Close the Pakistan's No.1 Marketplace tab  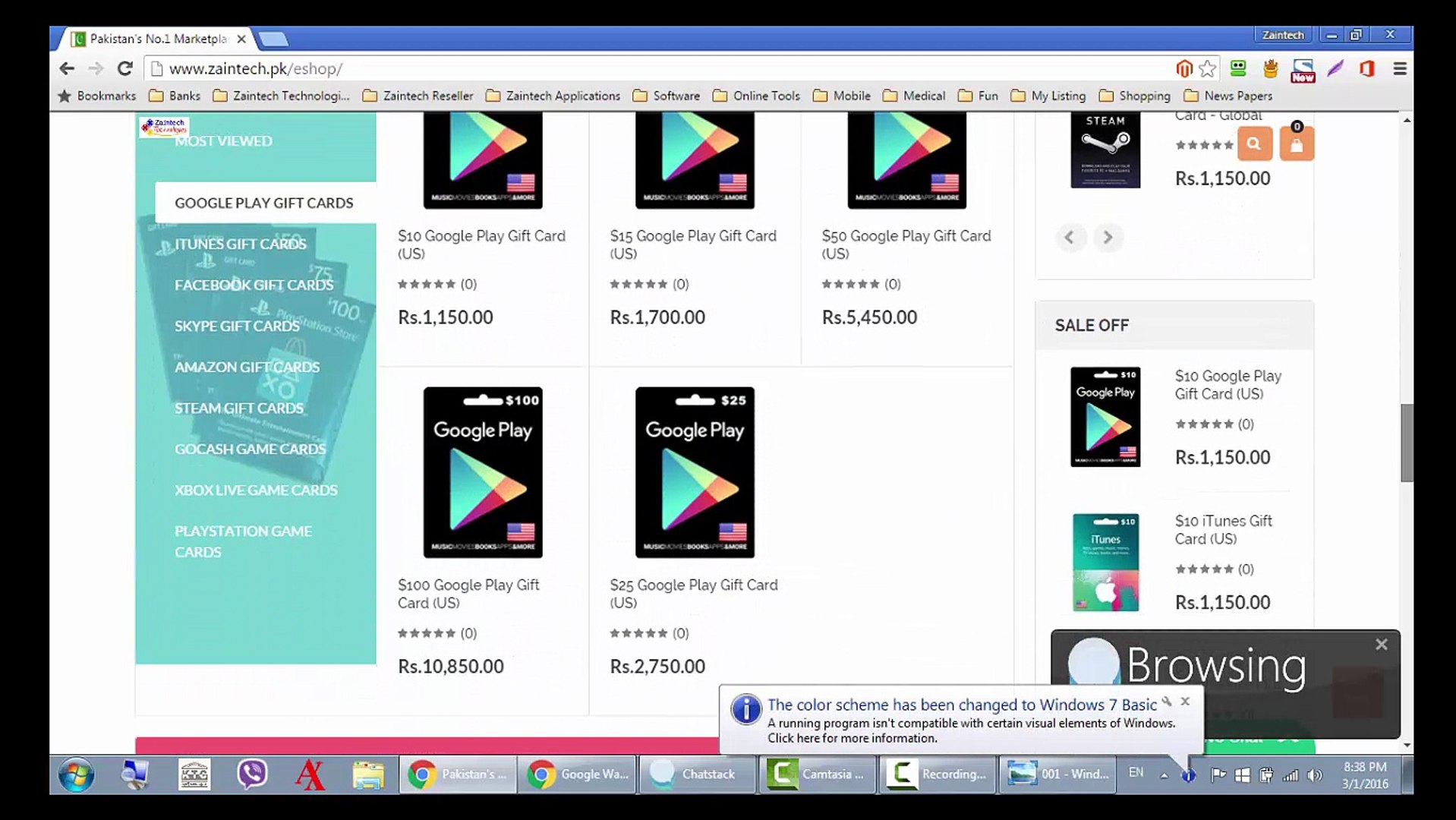point(241,39)
